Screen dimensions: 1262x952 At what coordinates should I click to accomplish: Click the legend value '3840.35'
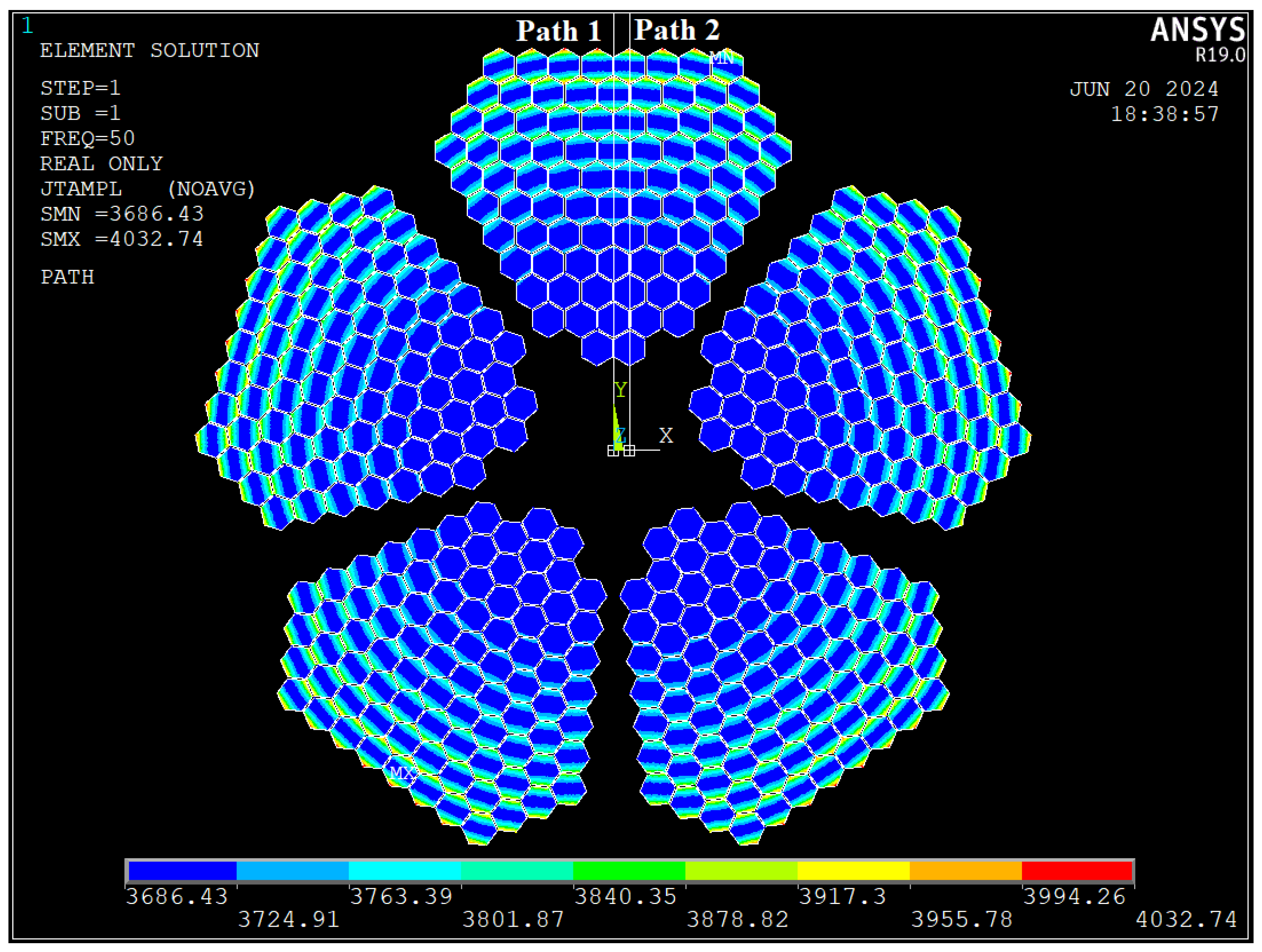625,897
